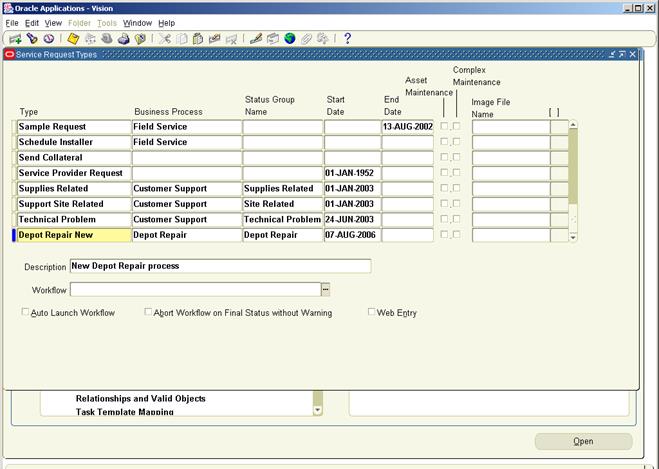
Task: Check Asset Maintenance box for Supplies Related
Action: (444, 188)
